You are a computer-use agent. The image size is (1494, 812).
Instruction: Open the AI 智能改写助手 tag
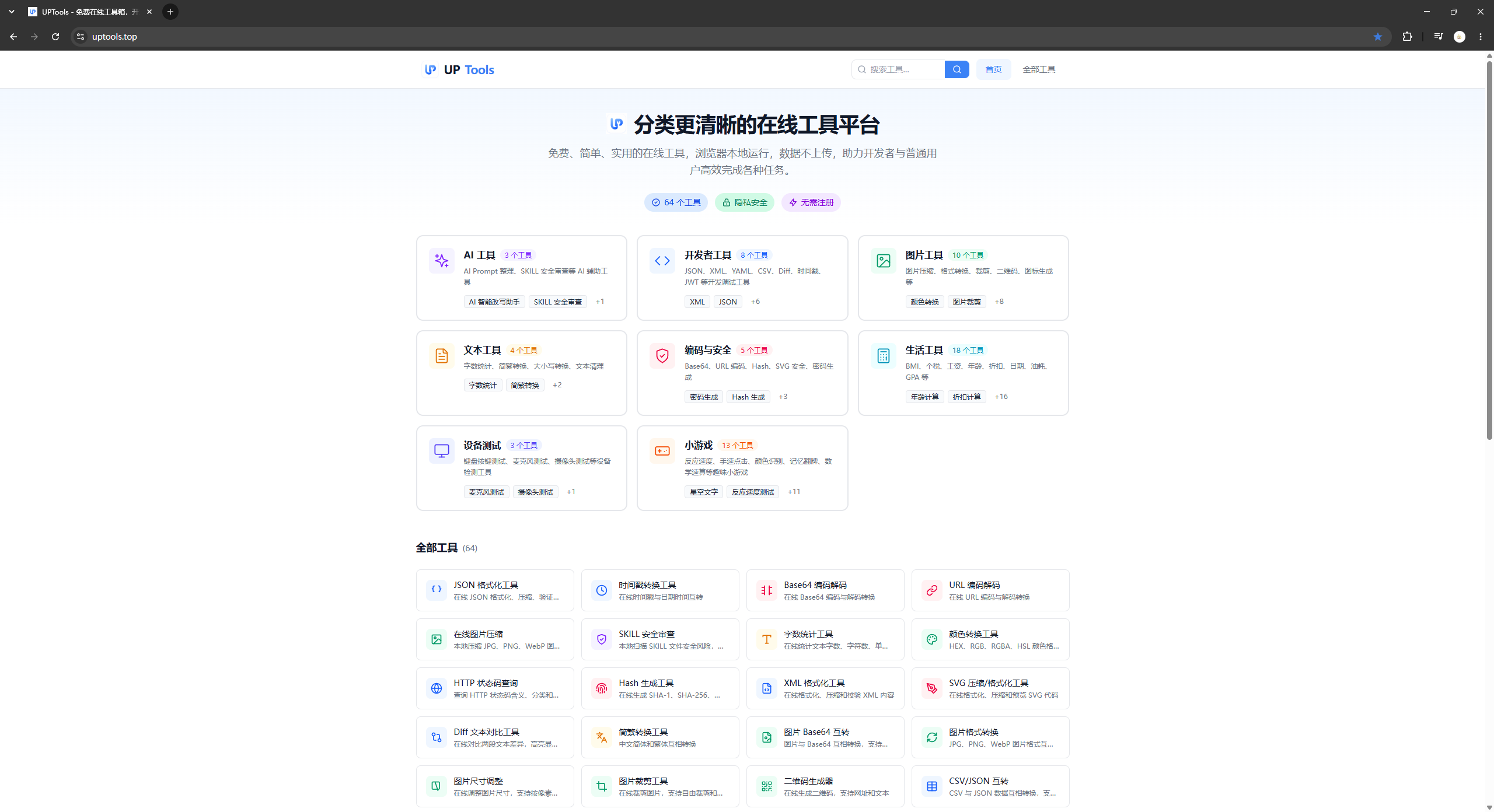(494, 302)
